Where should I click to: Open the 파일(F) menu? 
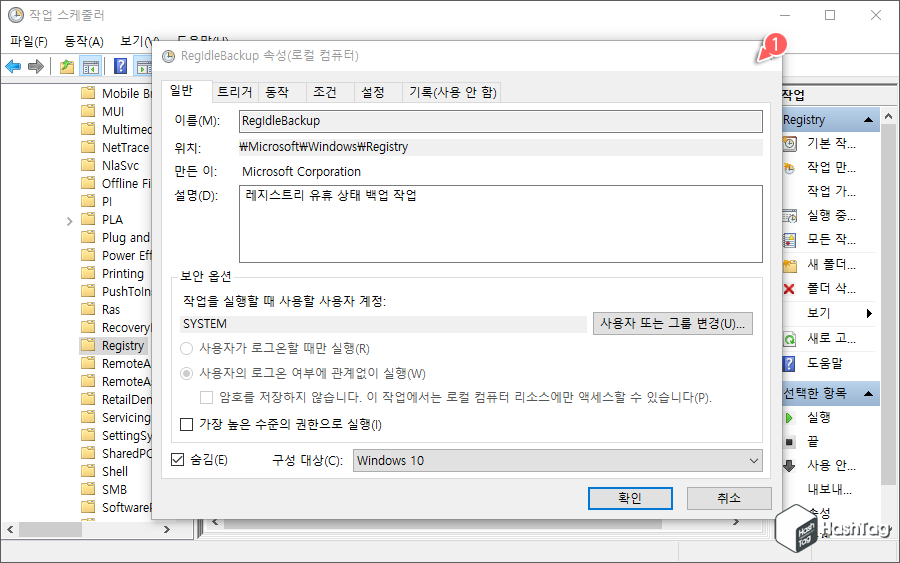29,41
